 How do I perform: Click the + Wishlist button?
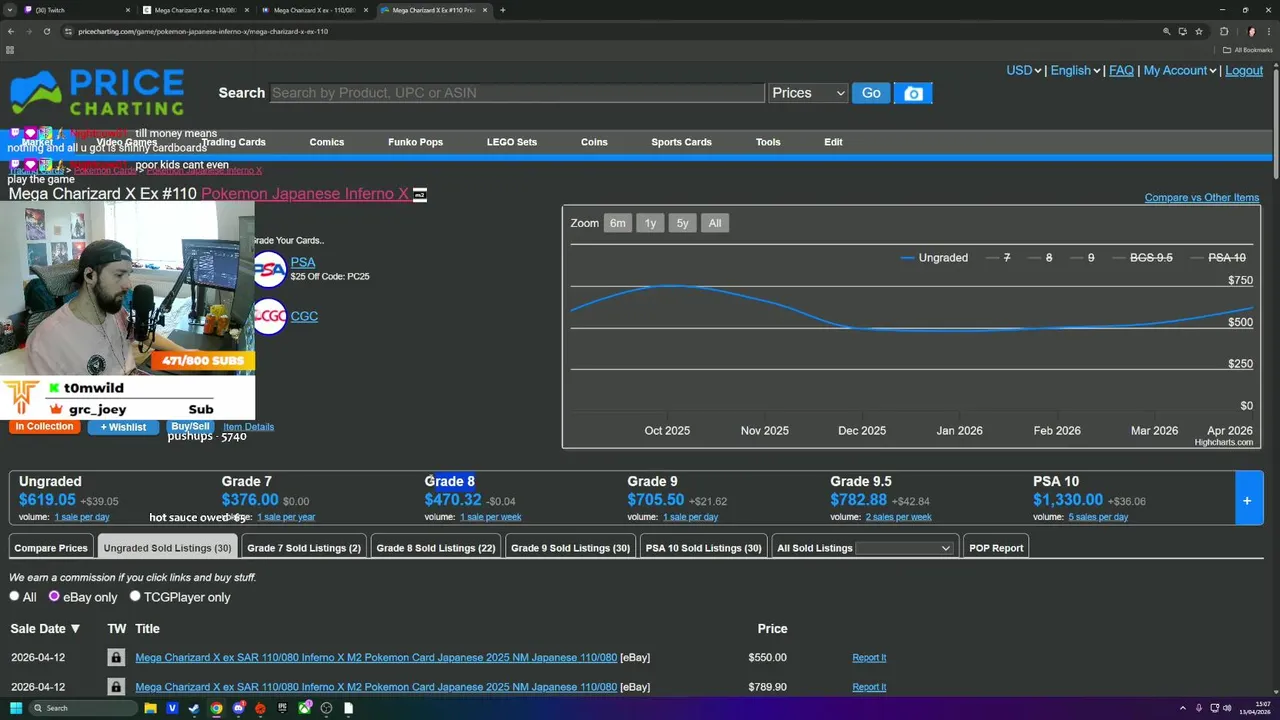pos(123,427)
